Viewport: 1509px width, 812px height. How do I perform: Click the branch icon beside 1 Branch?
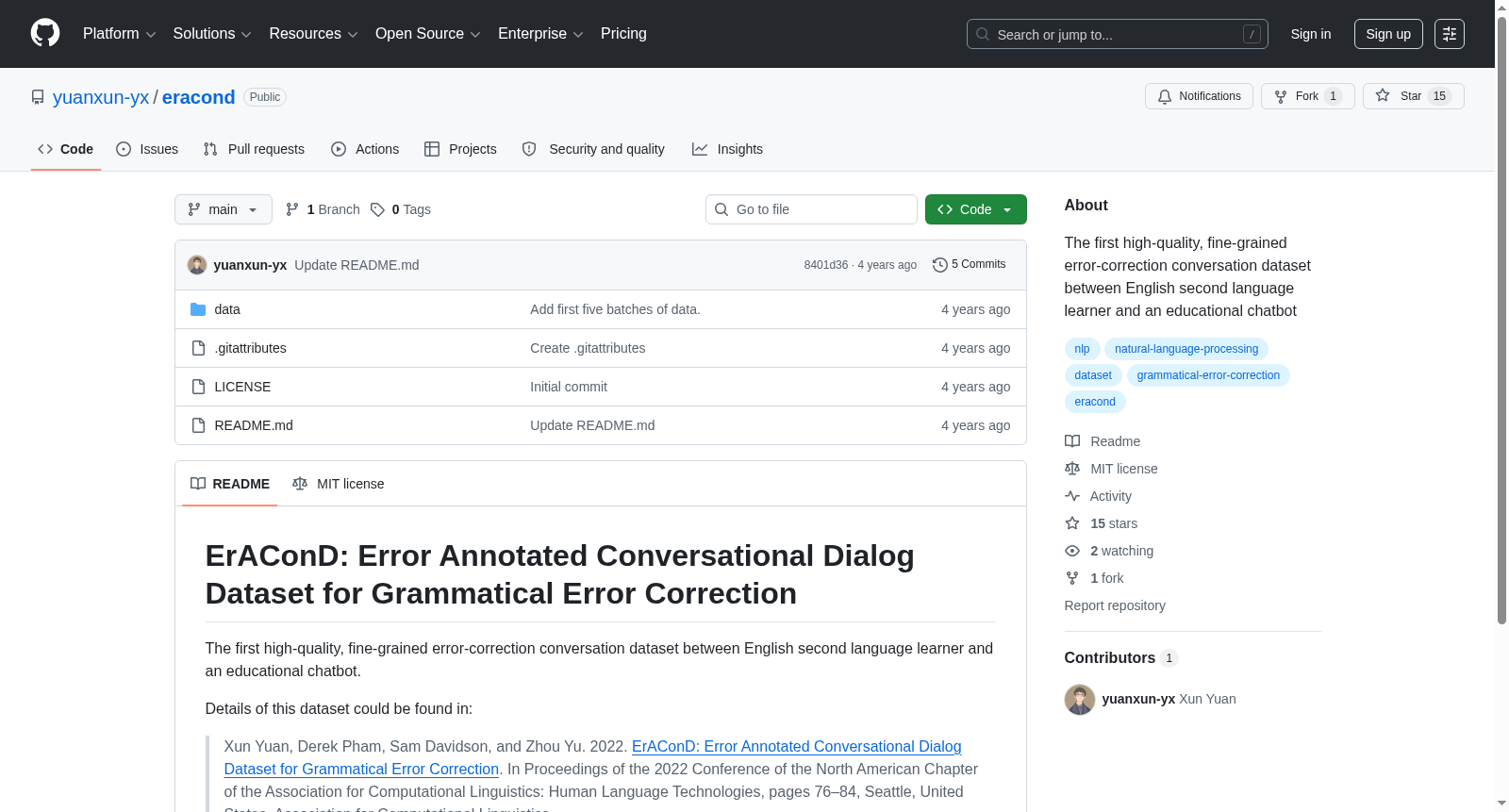point(292,209)
